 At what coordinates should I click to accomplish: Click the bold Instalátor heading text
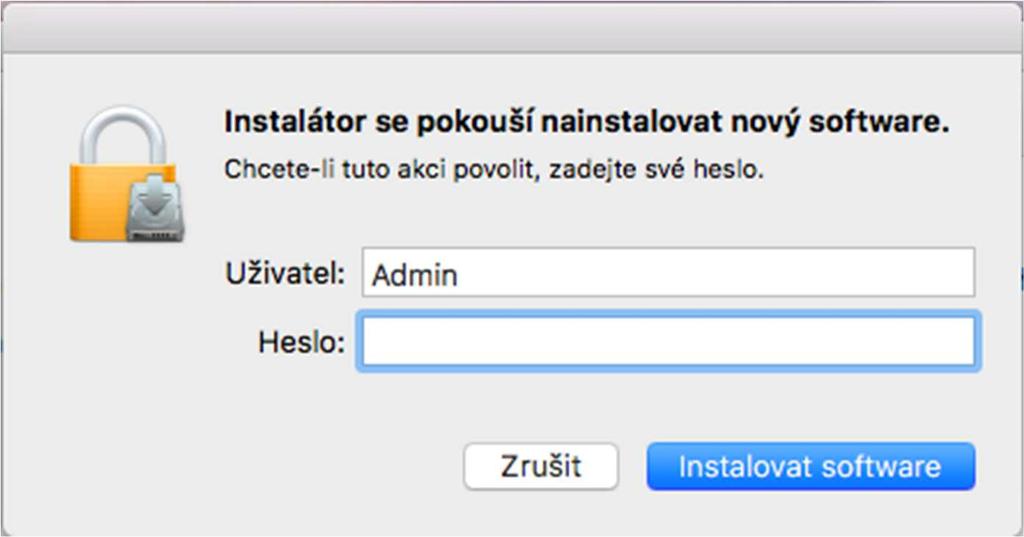(x=586, y=122)
